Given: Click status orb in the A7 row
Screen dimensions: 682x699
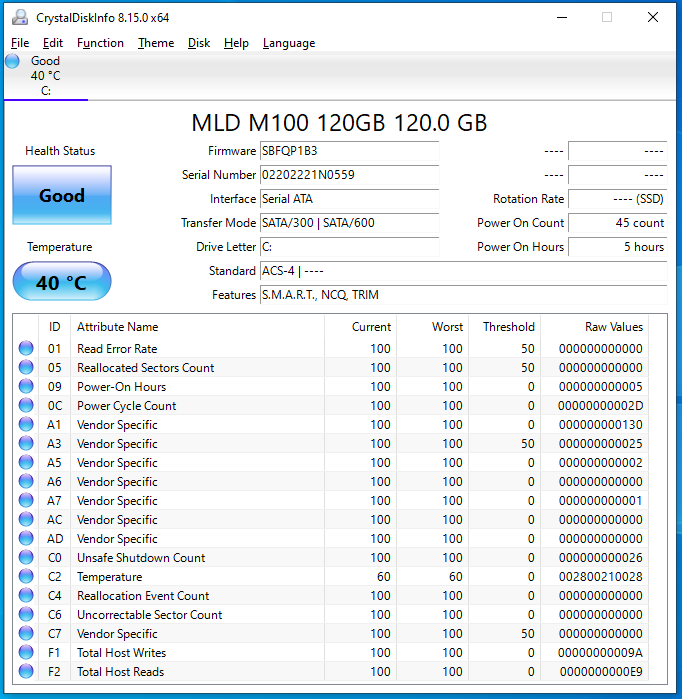Looking at the screenshot, I should click(26, 500).
